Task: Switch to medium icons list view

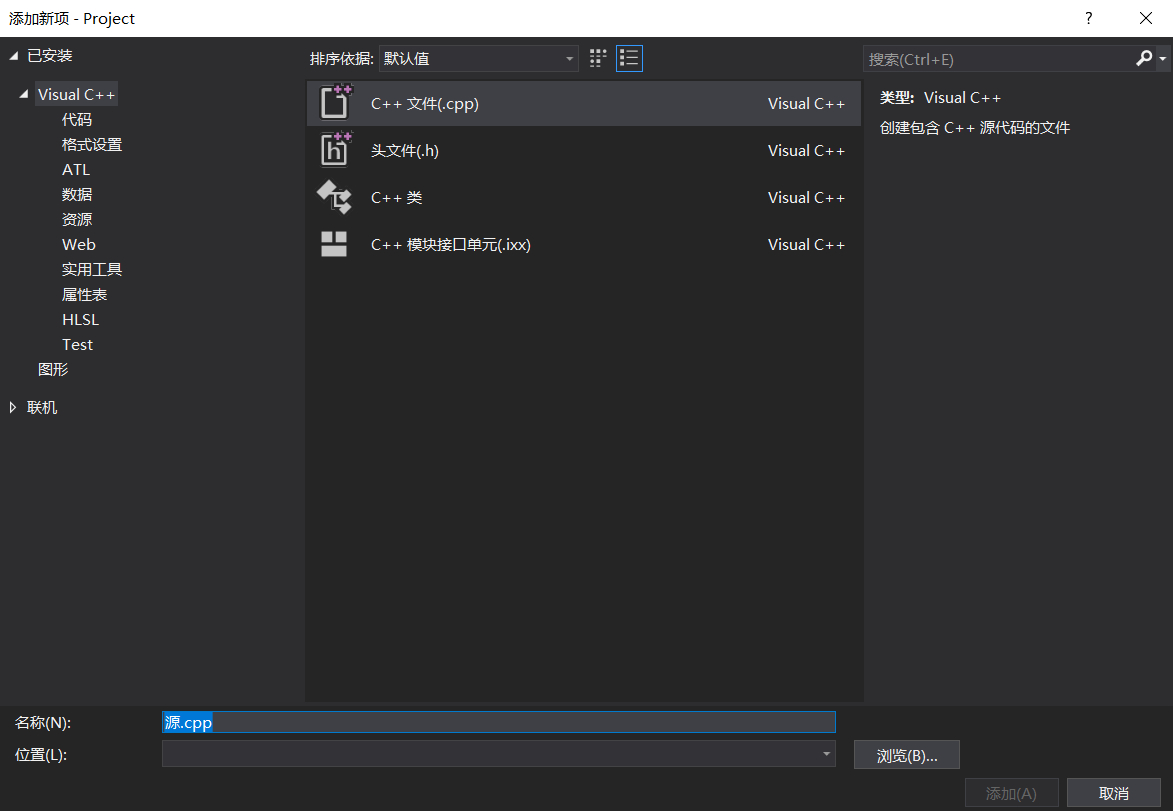Action: [629, 58]
